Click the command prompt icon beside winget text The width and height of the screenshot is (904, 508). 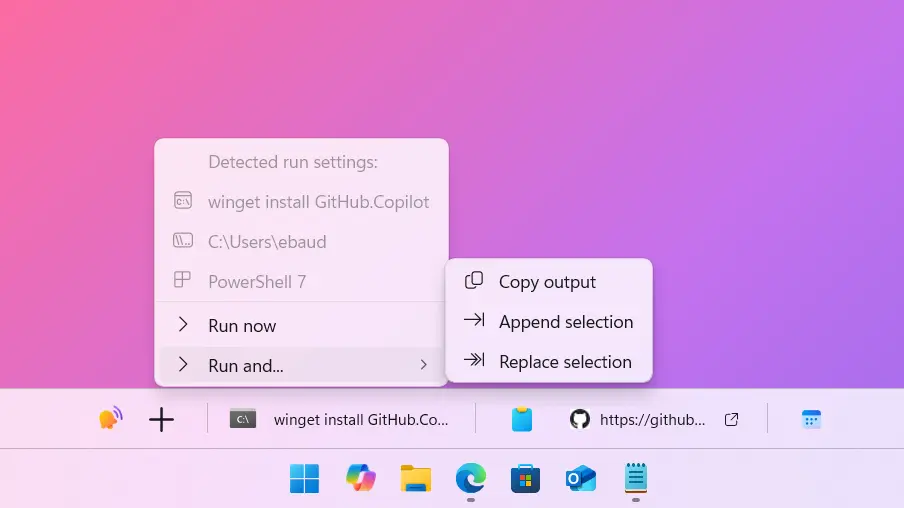click(x=243, y=419)
